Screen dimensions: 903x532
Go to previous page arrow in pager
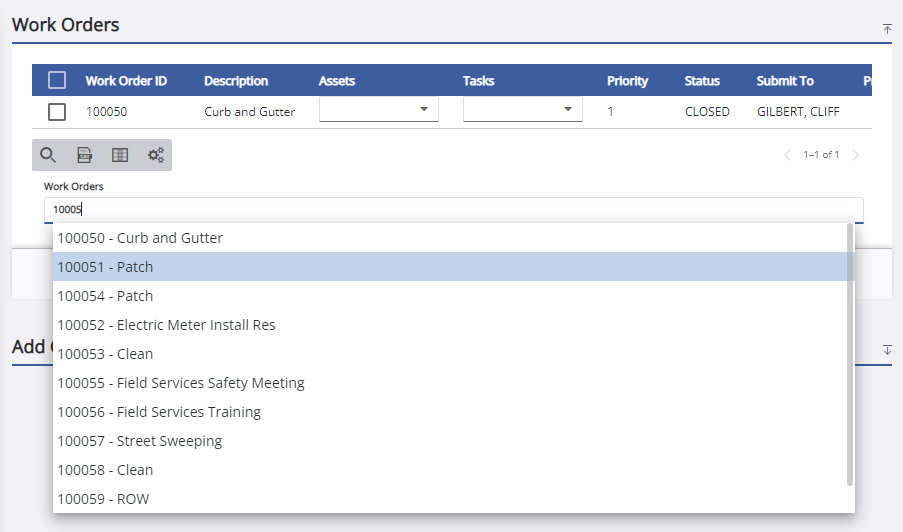[x=787, y=155]
